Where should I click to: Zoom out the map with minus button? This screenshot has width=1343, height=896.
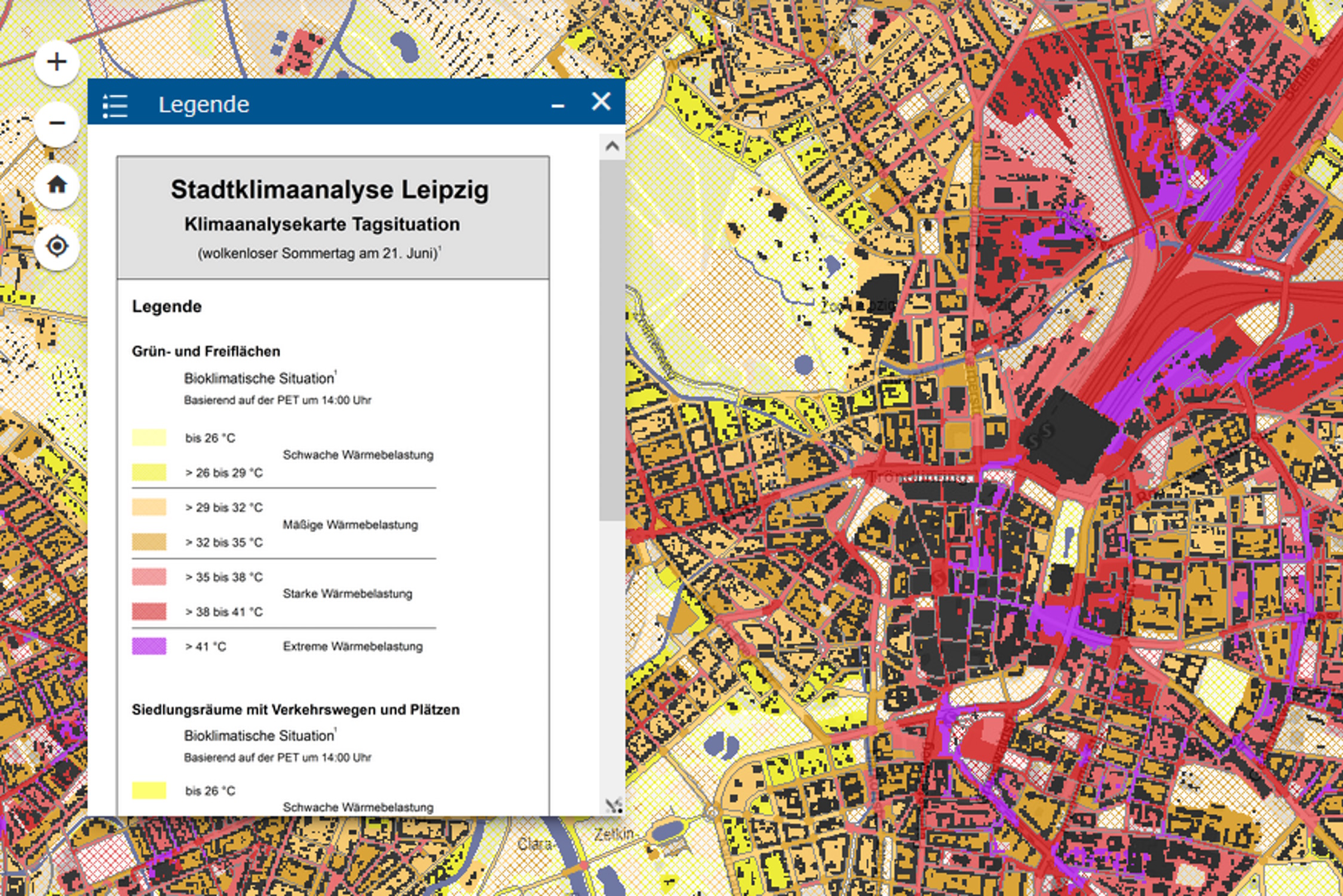[57, 124]
